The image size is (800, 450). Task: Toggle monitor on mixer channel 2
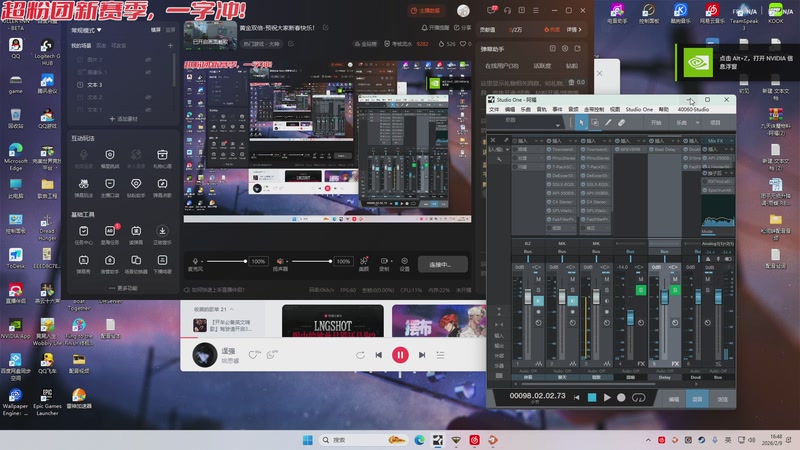pos(572,301)
